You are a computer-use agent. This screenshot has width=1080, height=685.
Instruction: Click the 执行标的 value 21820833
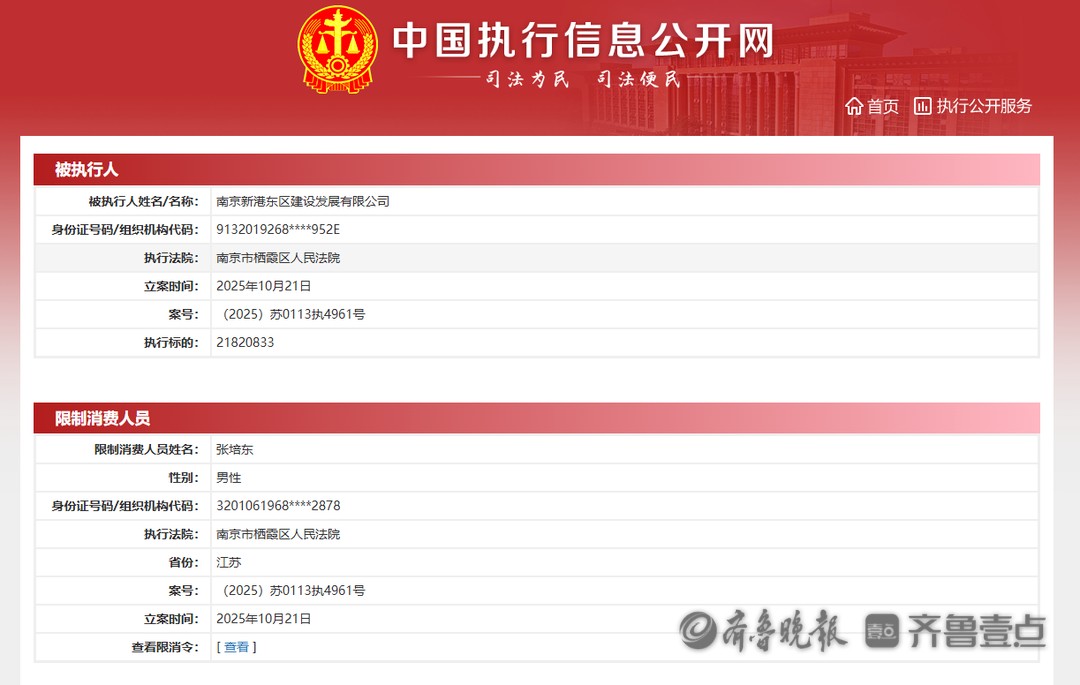[245, 342]
